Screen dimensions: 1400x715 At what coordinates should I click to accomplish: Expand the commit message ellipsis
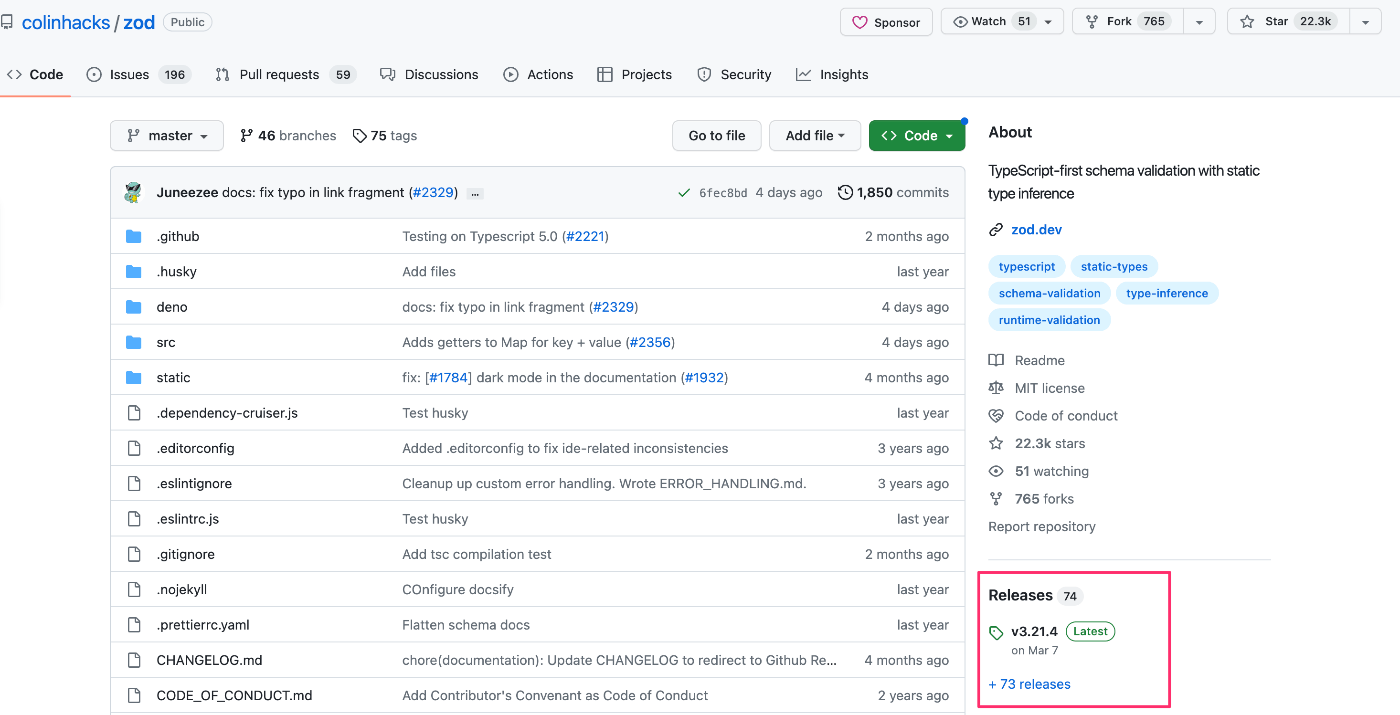click(x=475, y=193)
